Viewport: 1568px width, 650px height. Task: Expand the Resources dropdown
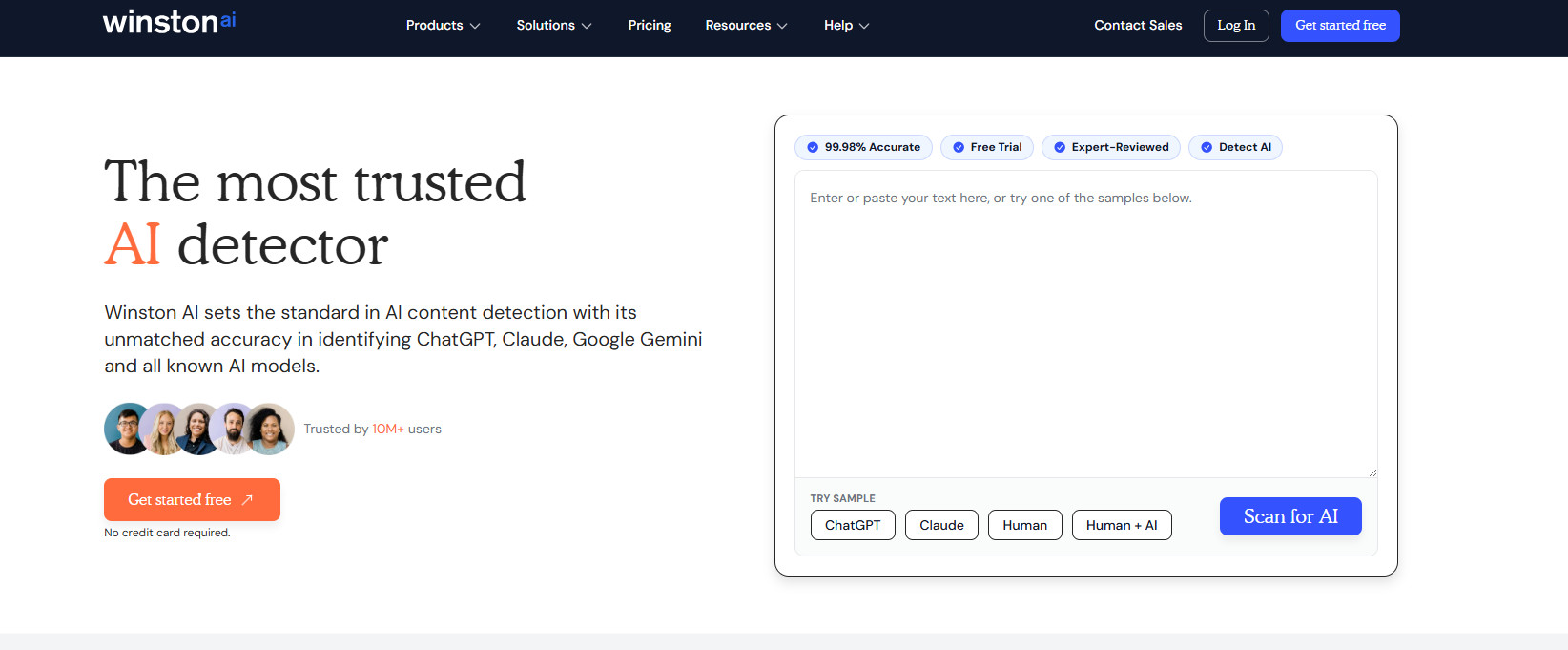coord(746,26)
